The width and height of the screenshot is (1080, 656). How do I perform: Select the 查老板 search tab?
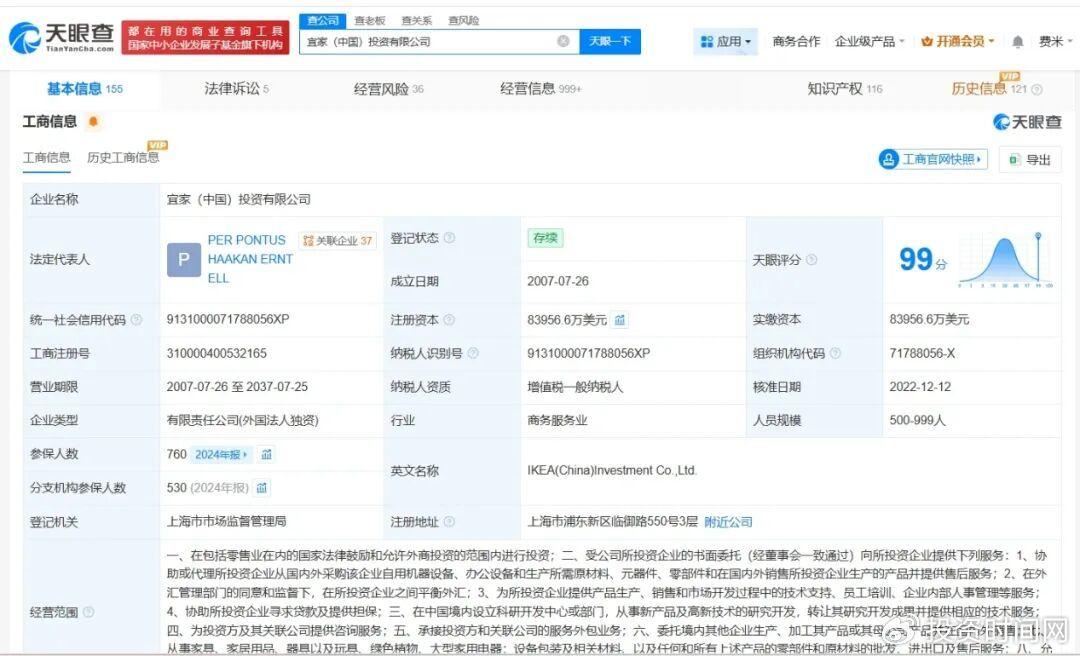coord(370,21)
